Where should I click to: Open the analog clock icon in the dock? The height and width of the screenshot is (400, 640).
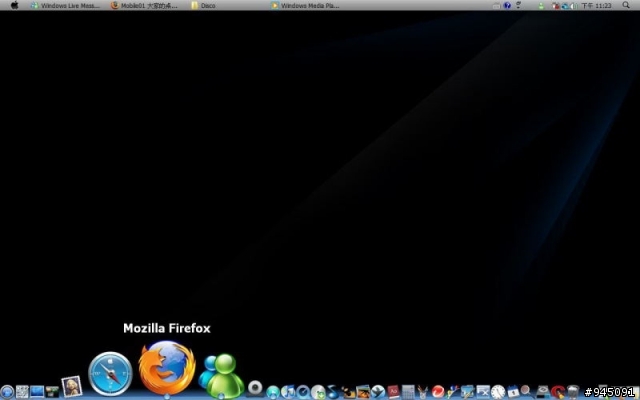498,392
